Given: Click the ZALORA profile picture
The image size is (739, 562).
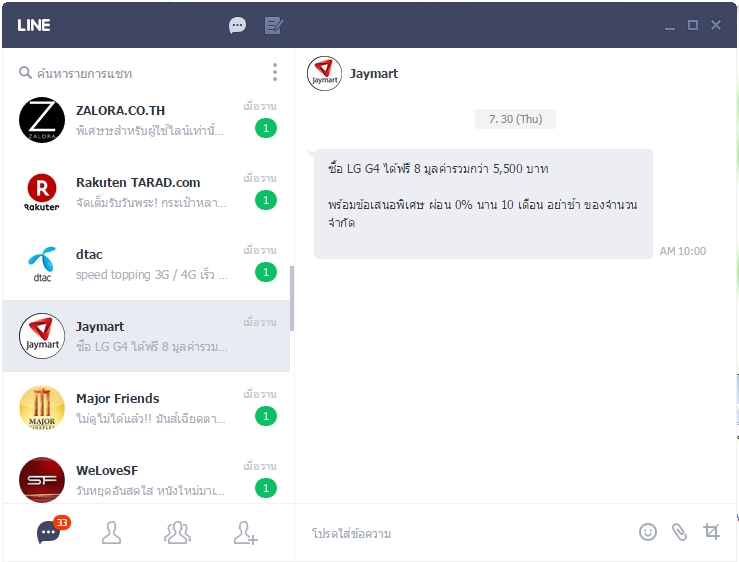Looking at the screenshot, I should 42,120.
